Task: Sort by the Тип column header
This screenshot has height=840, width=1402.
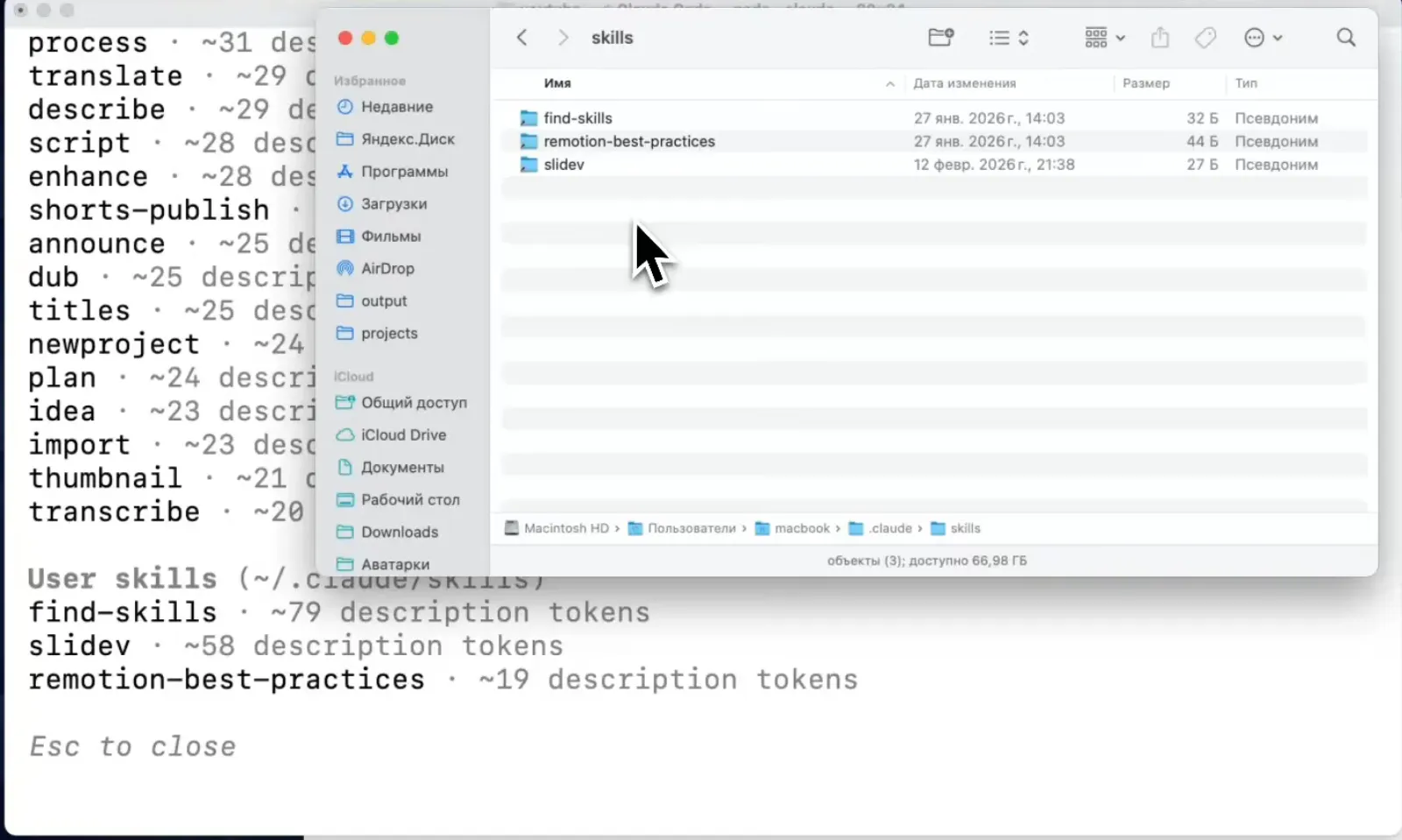Action: click(x=1246, y=83)
